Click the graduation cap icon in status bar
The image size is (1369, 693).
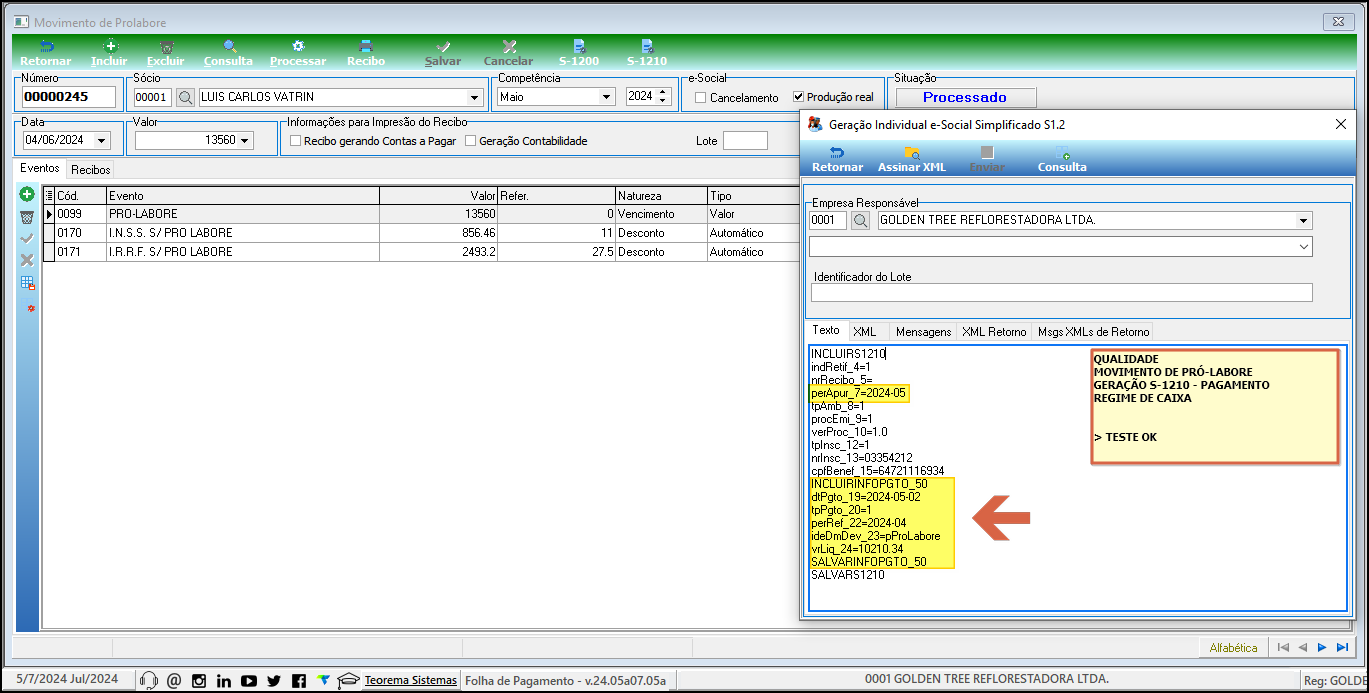point(348,680)
